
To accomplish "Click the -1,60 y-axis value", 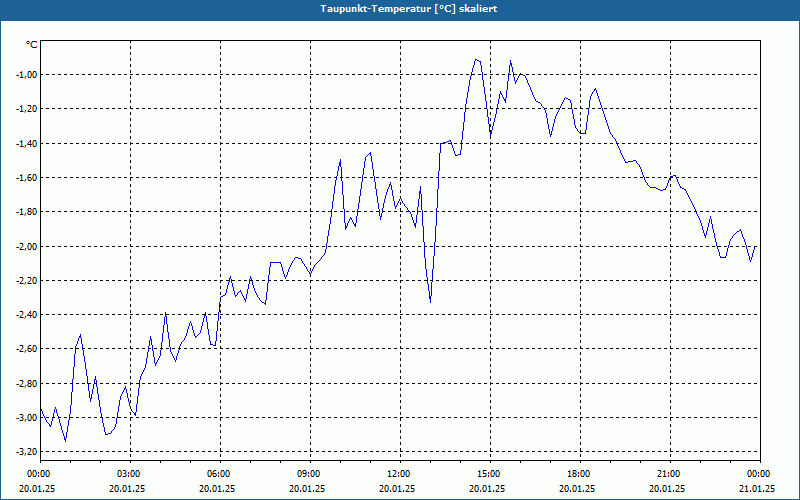I will click(27, 178).
